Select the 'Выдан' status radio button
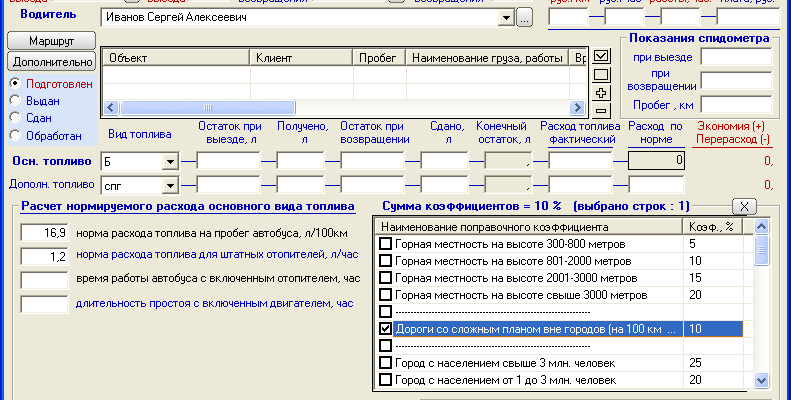The image size is (791, 400). point(14,100)
